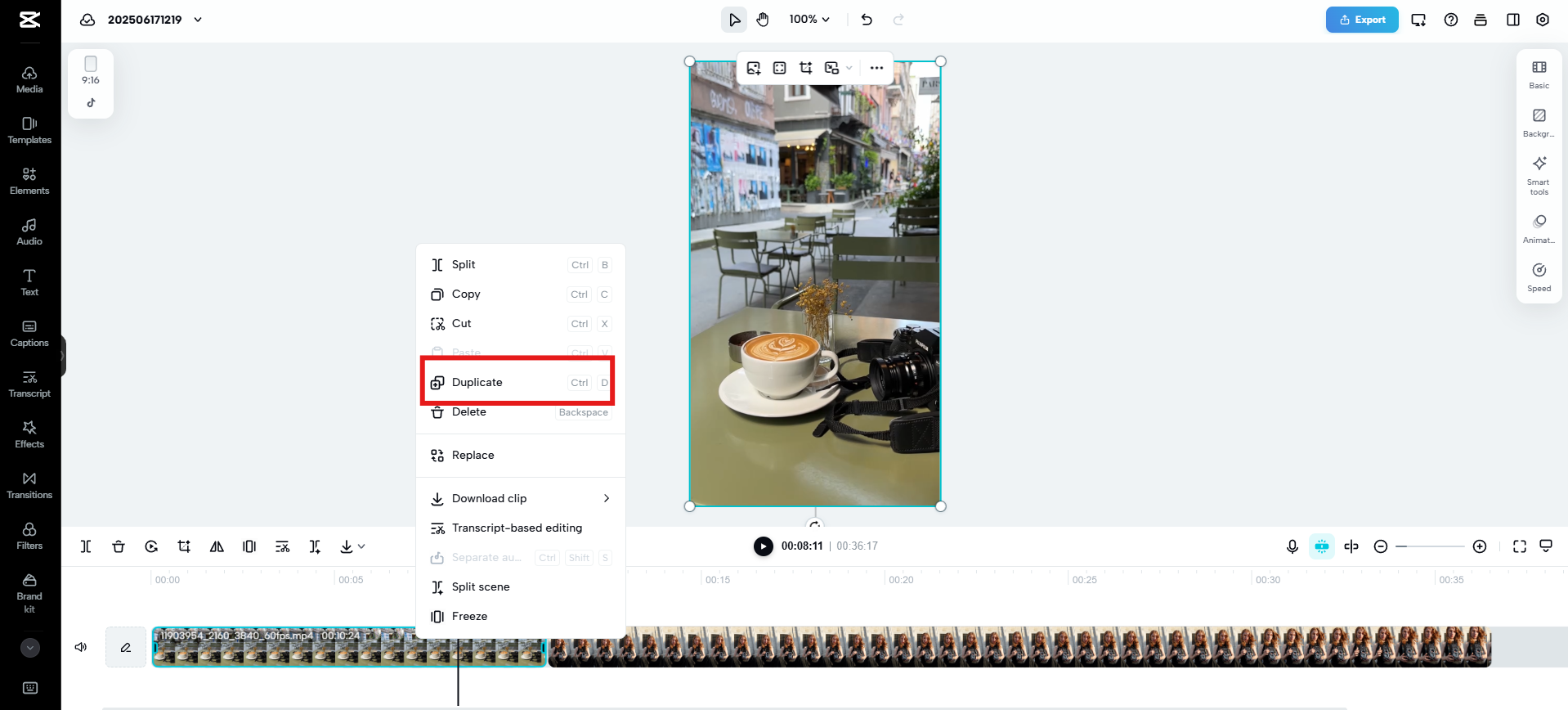The width and height of the screenshot is (1568, 710).
Task: Open the settings hexagon icon
Action: pos(1543,20)
